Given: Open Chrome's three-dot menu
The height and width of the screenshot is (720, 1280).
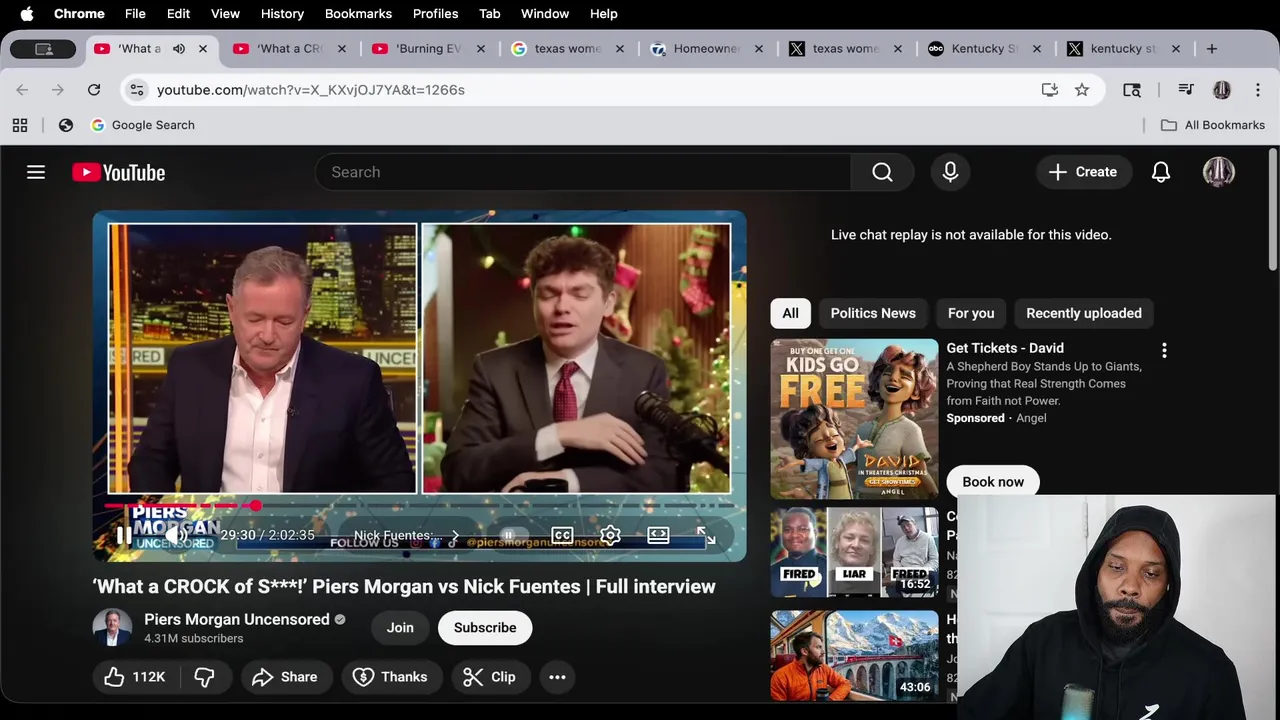Looking at the screenshot, I should tap(1258, 90).
